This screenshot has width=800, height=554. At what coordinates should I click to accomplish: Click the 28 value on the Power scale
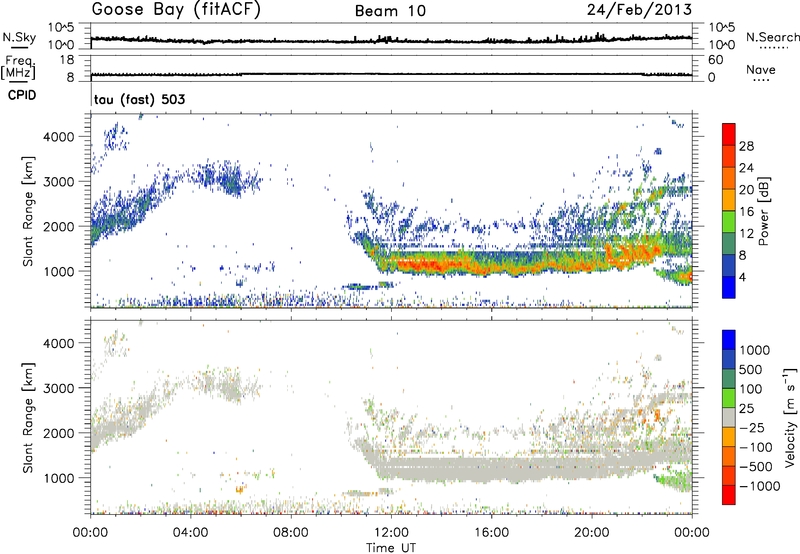746,146
